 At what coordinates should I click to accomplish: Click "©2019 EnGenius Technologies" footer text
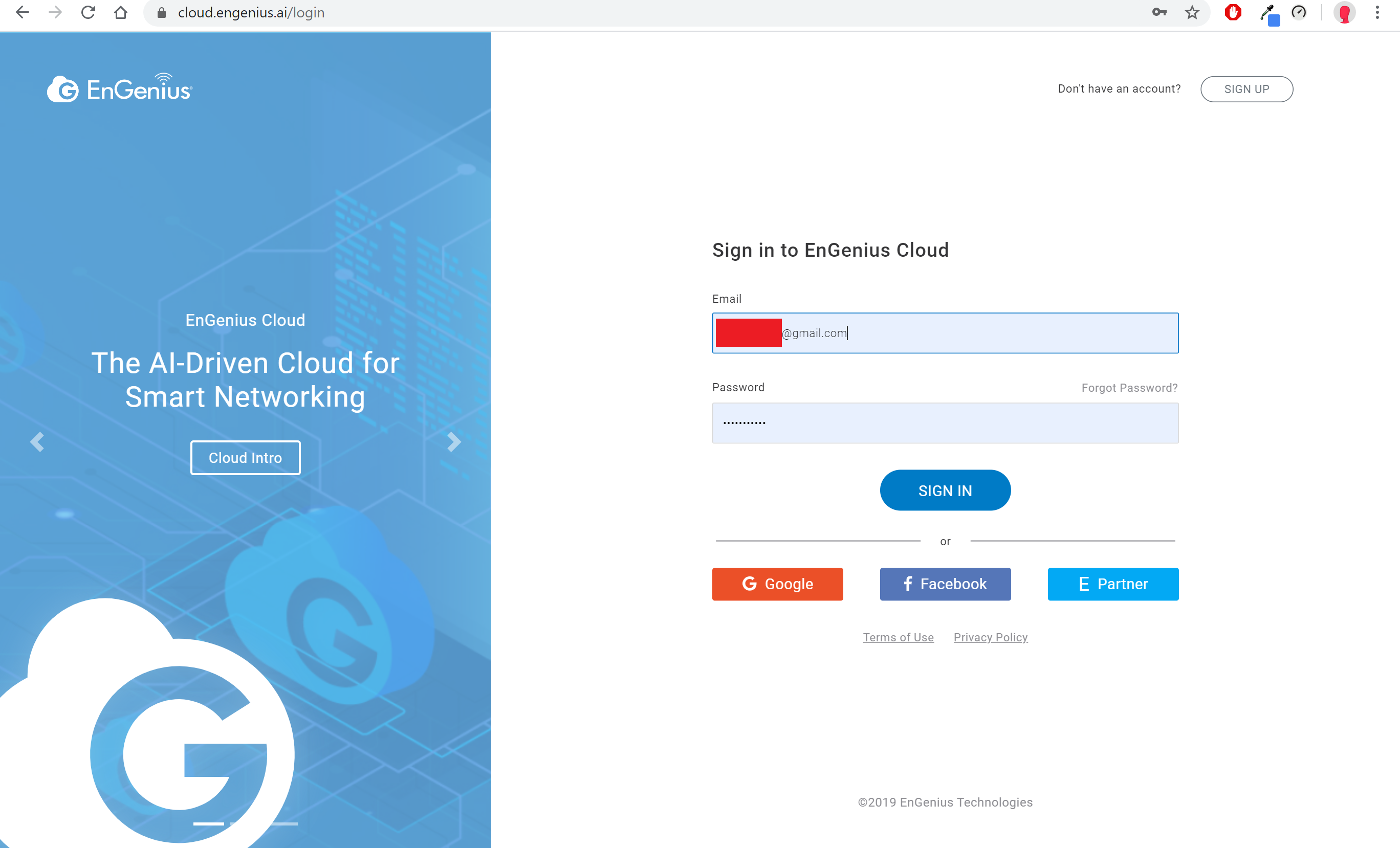(946, 802)
